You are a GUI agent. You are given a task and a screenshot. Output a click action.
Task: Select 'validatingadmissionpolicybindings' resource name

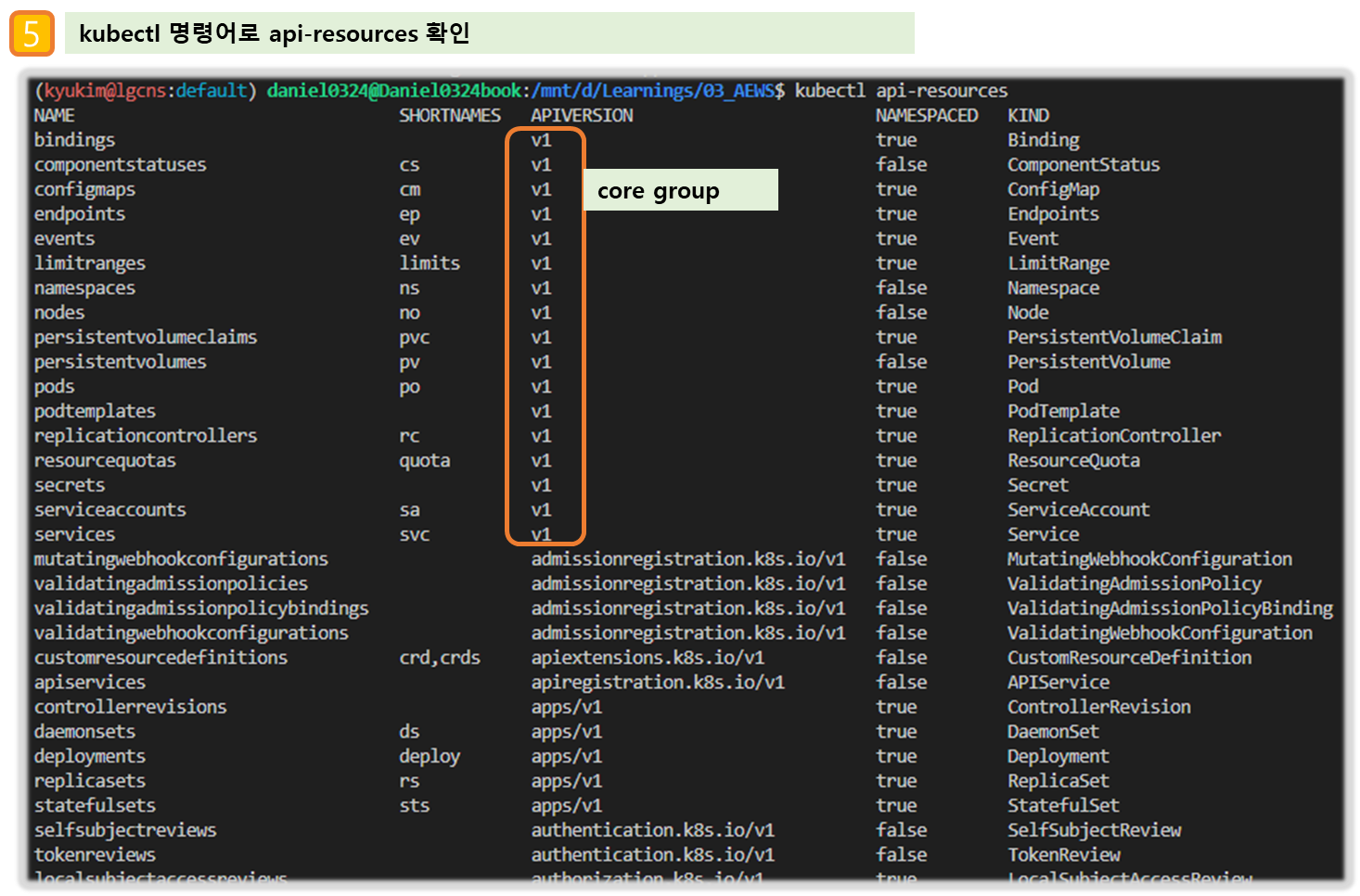(201, 608)
